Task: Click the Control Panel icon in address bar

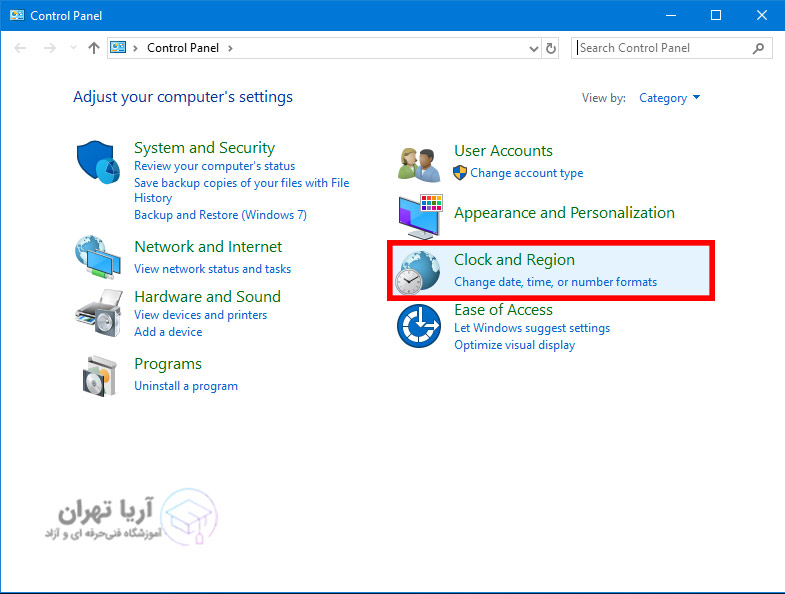Action: pos(118,48)
